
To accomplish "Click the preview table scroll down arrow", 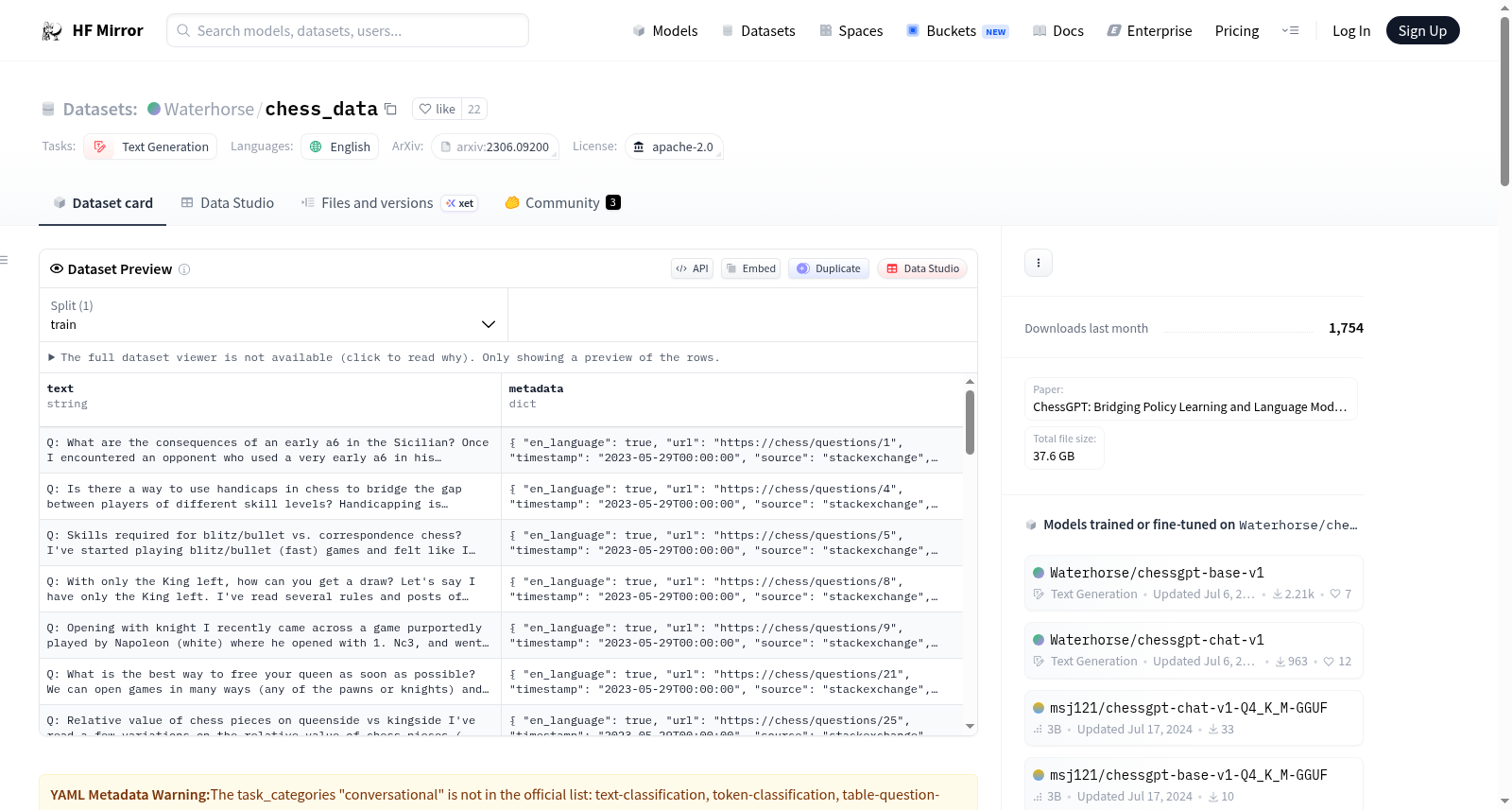I will click(x=970, y=726).
